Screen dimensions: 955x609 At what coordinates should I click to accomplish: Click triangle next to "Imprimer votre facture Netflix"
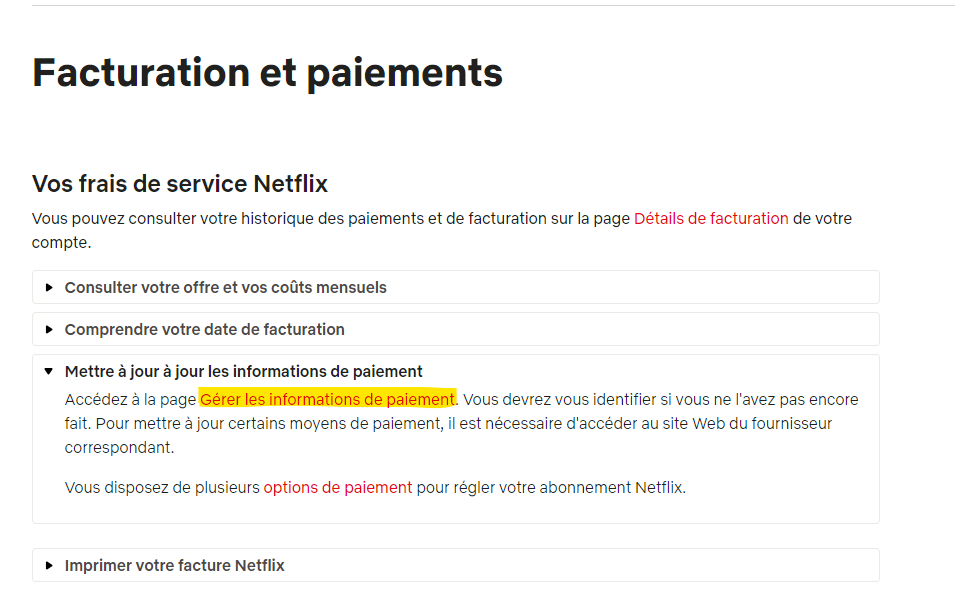pyautogui.click(x=49, y=566)
